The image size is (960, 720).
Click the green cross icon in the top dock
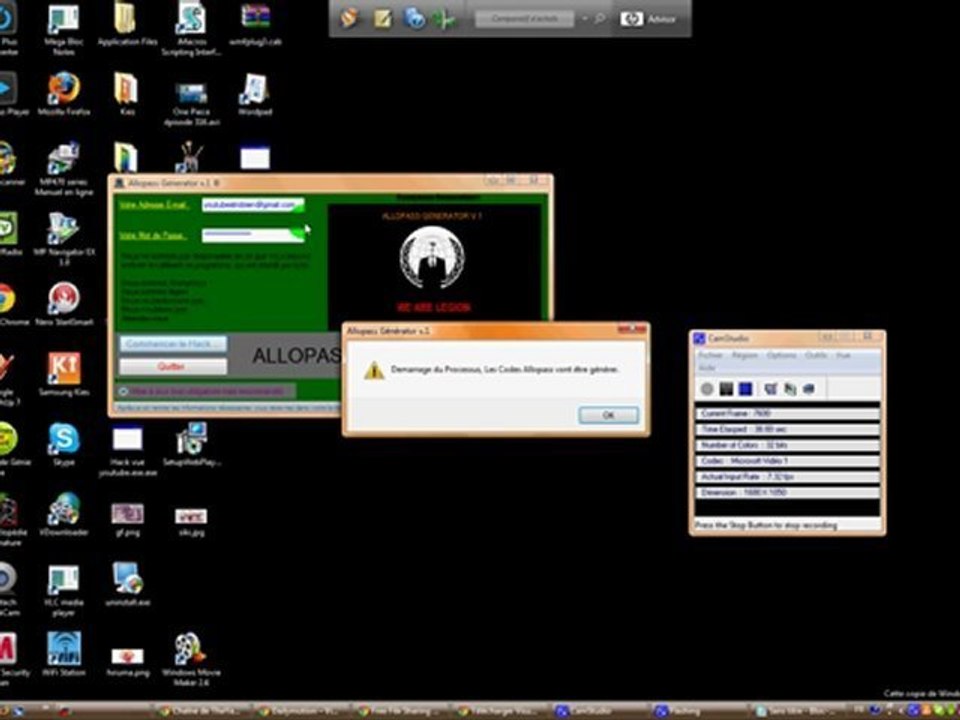tap(444, 20)
